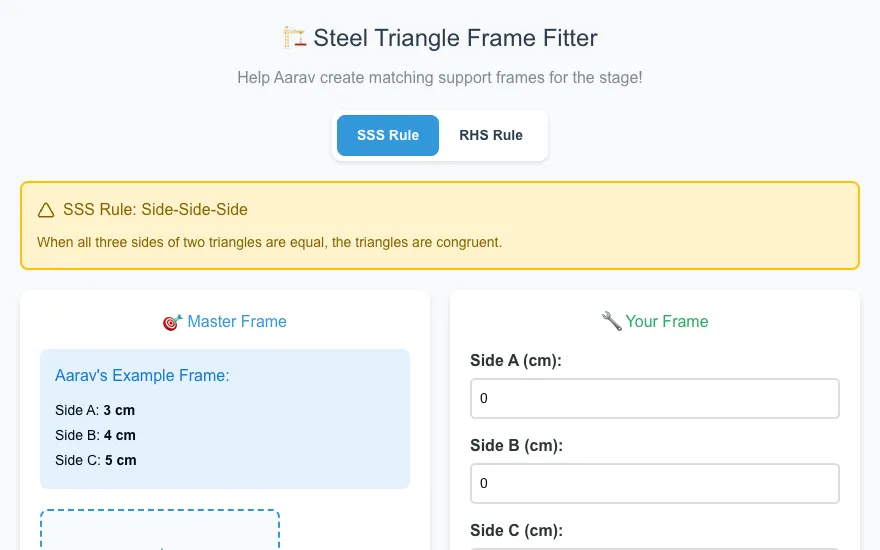This screenshot has height=550, width=880.
Task: Click the Steel Triangle Frame Fitter title
Action: click(x=455, y=38)
